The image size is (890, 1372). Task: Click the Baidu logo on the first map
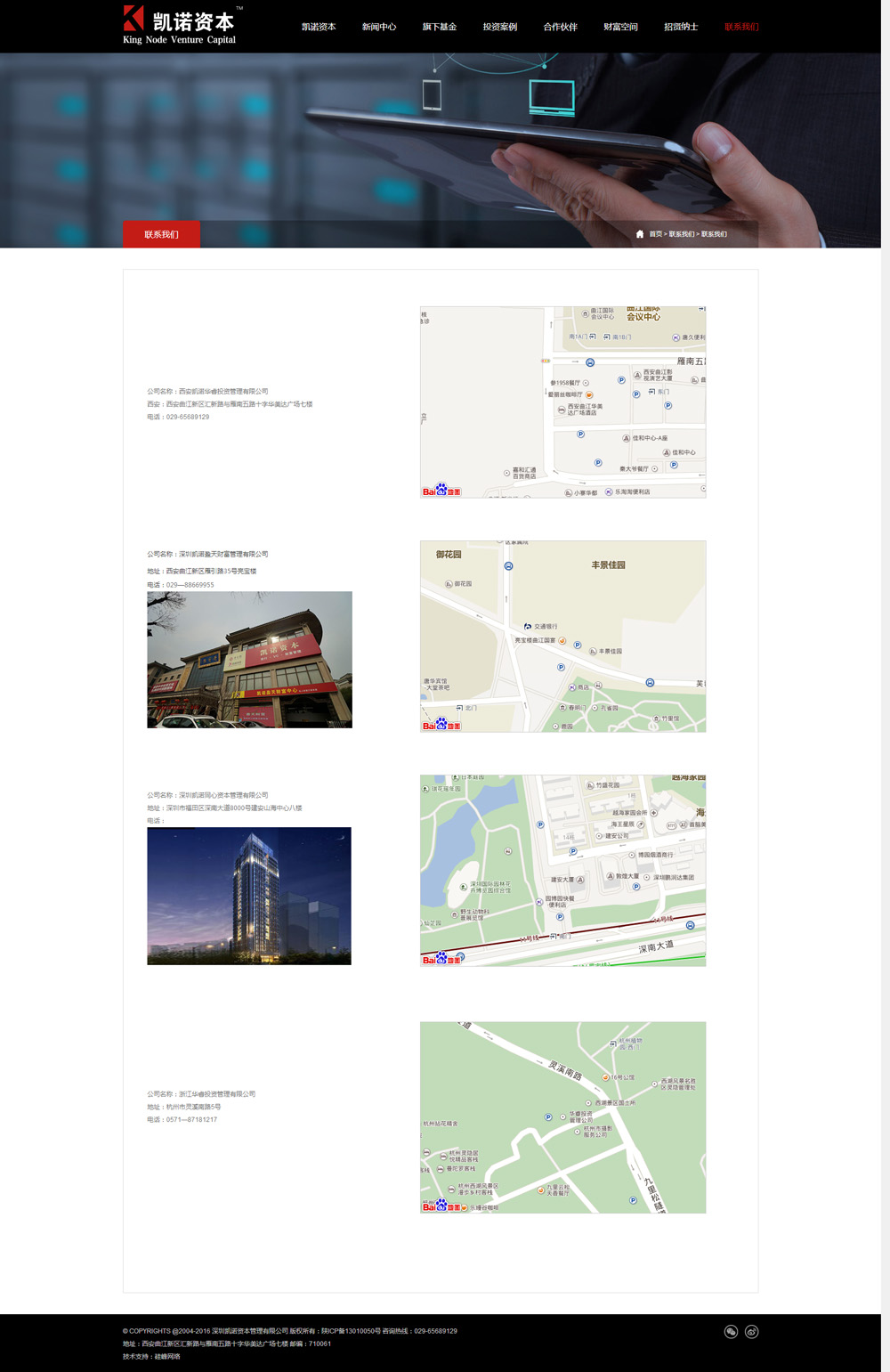[x=441, y=491]
